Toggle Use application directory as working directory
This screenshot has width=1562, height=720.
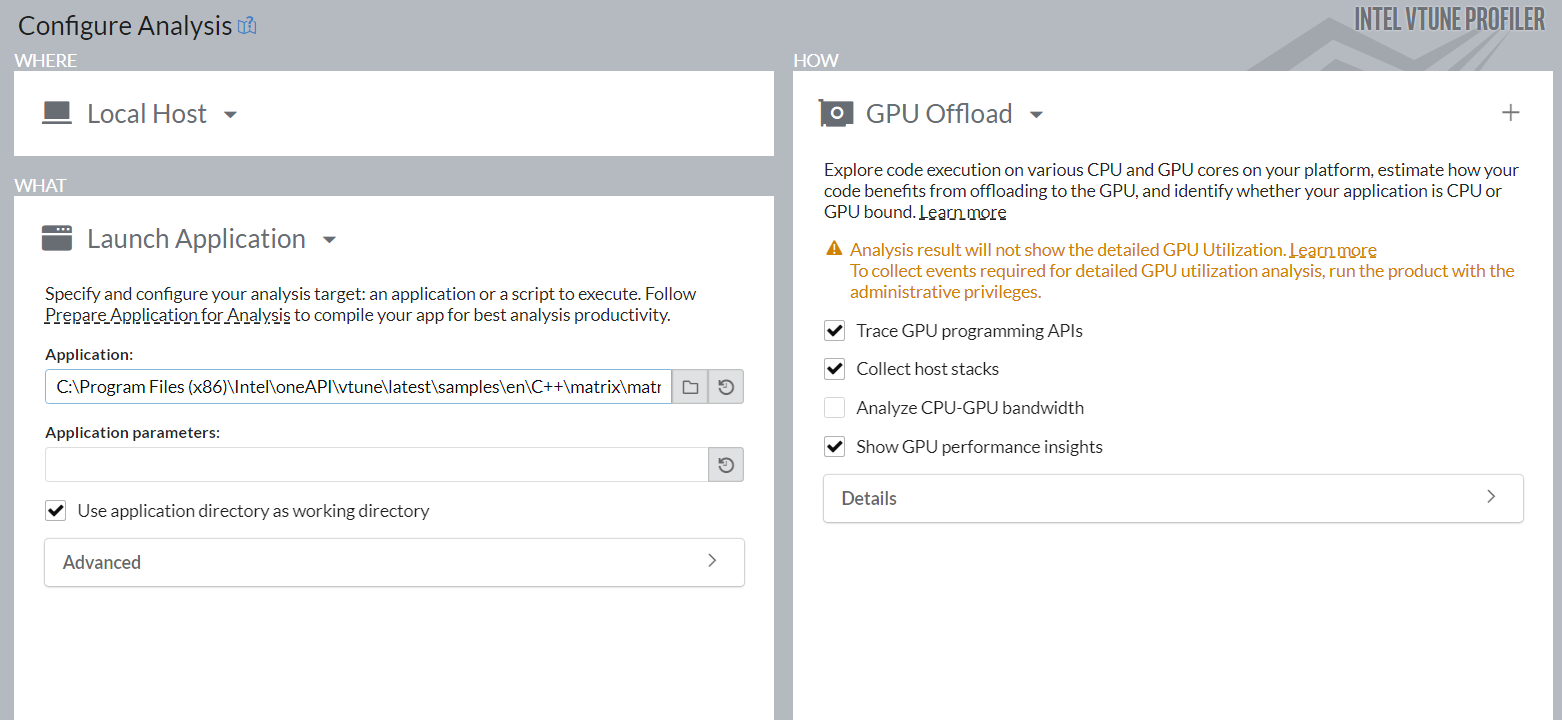(x=56, y=511)
